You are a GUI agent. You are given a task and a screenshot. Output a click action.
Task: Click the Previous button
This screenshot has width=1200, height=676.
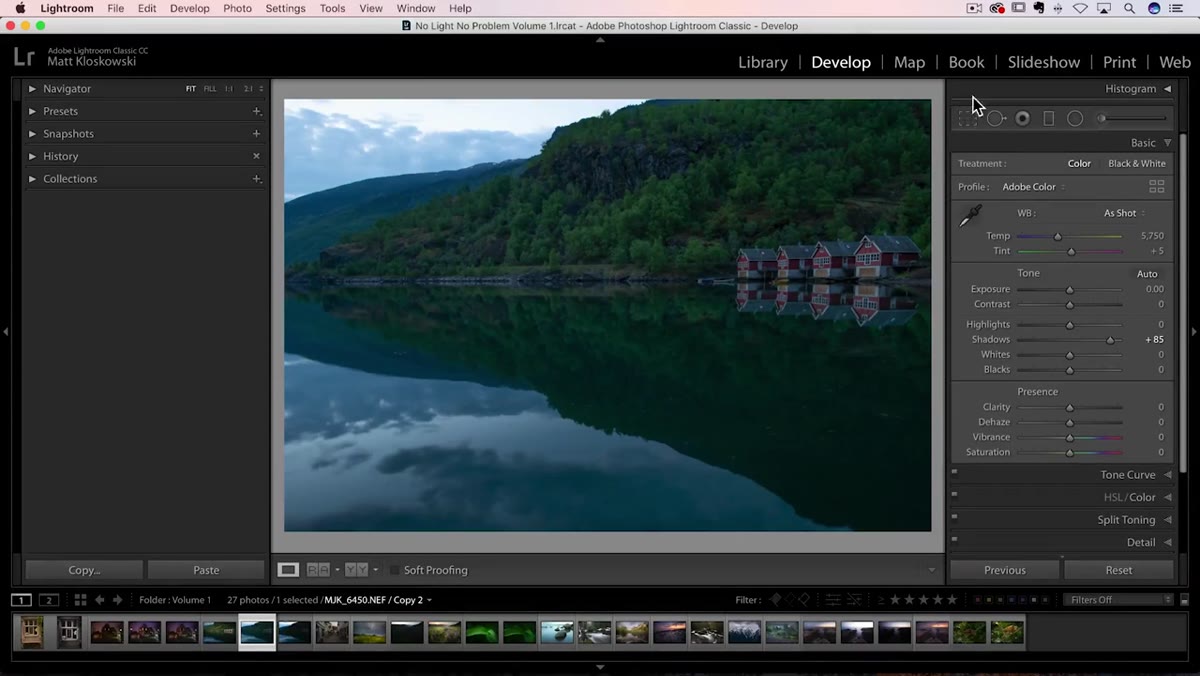click(x=1004, y=570)
